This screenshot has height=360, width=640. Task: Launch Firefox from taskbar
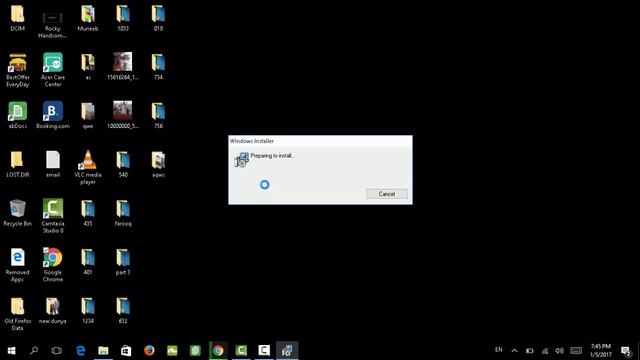click(x=149, y=351)
